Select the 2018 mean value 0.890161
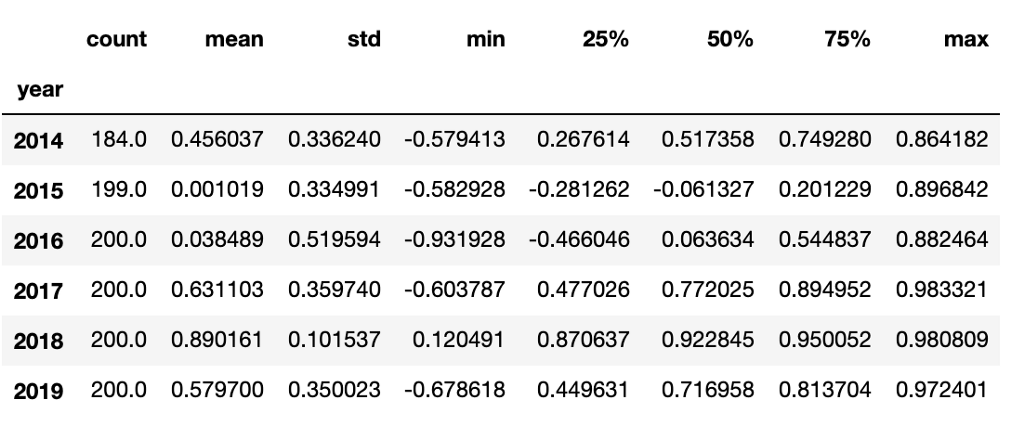 (x=217, y=340)
